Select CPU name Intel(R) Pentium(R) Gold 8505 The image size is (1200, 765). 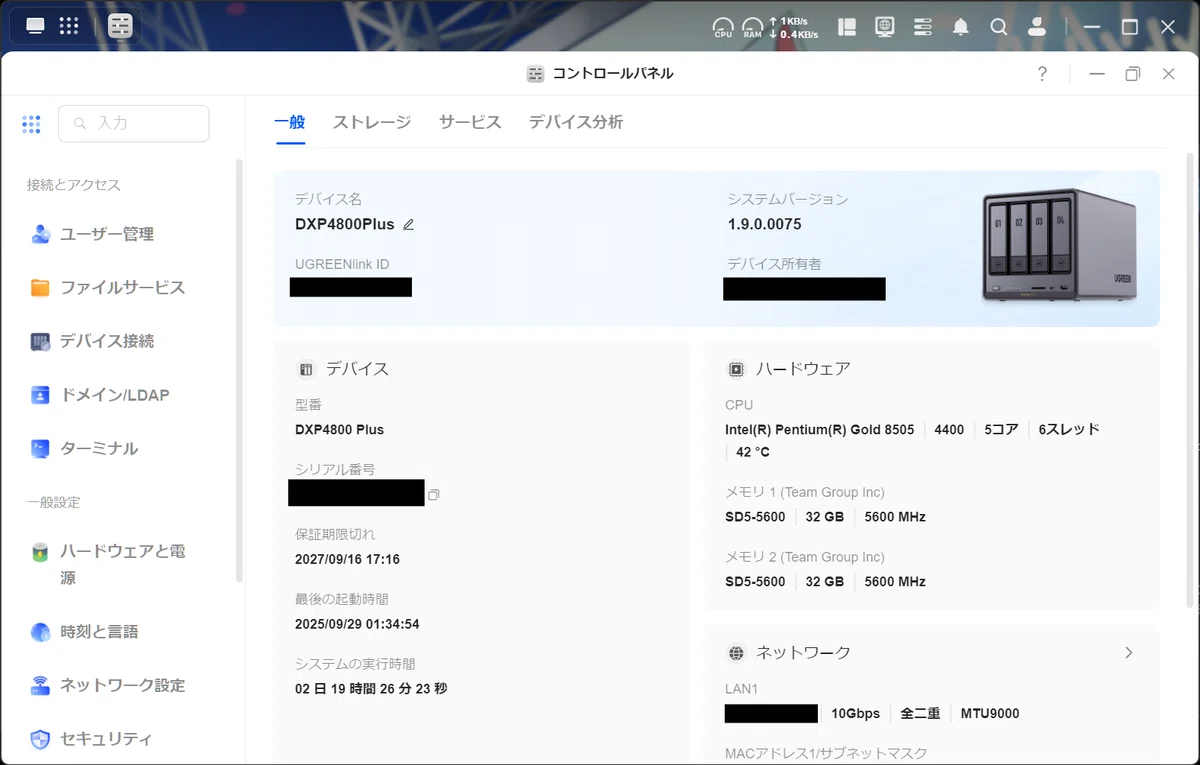pos(820,430)
